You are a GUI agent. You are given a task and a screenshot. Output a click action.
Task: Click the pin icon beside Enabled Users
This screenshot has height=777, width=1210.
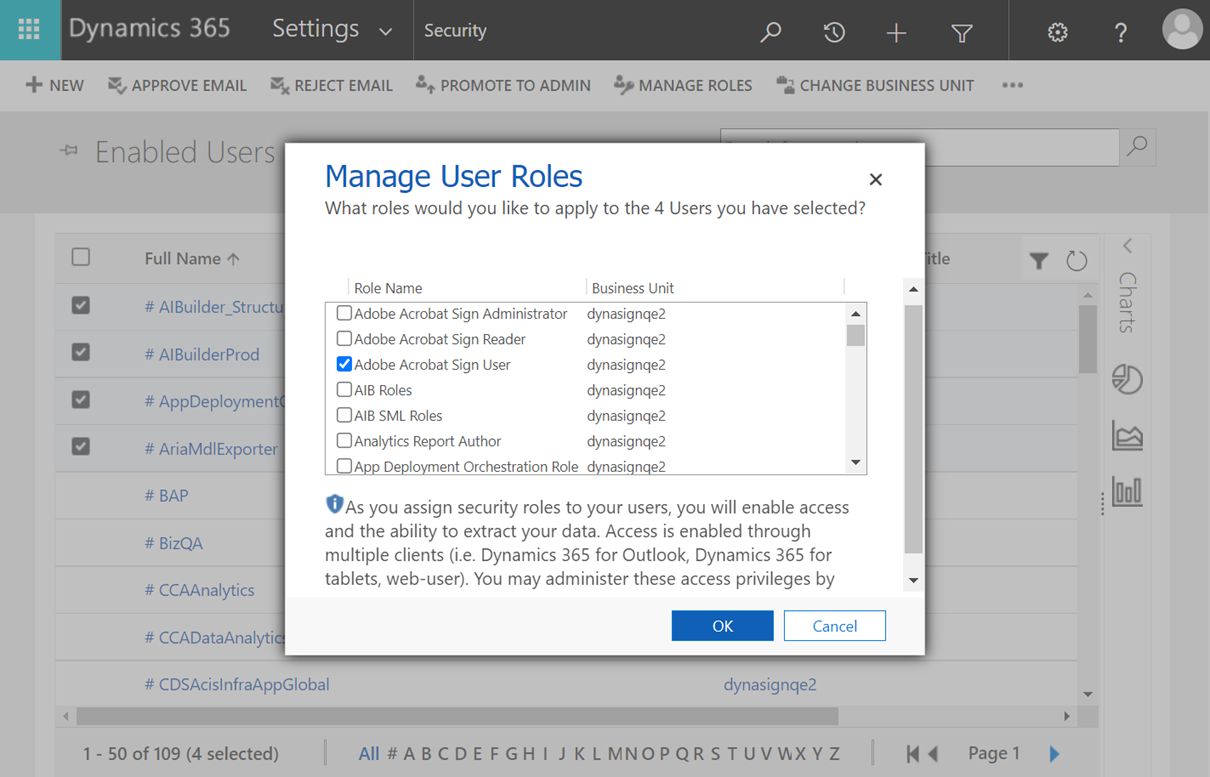(69, 151)
